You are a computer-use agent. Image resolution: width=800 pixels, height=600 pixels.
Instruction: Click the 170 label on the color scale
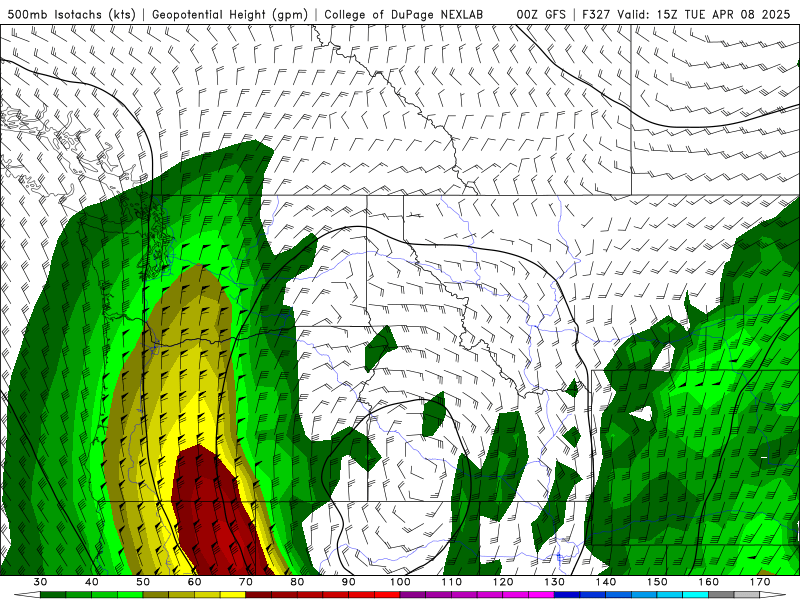760,582
